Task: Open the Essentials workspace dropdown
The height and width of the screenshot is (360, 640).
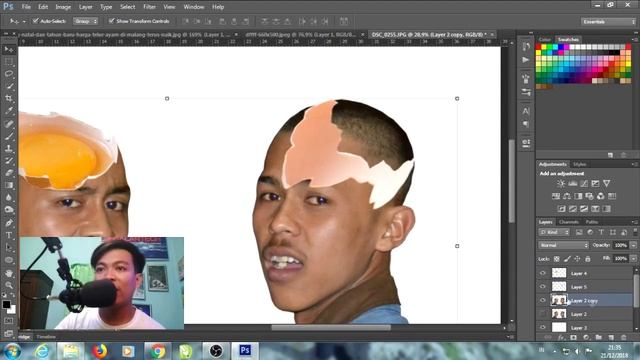Action: (608, 22)
